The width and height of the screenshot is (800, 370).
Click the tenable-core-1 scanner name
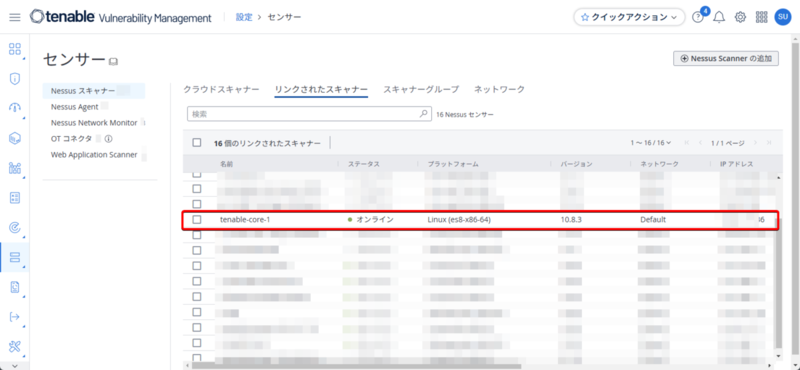(245, 219)
